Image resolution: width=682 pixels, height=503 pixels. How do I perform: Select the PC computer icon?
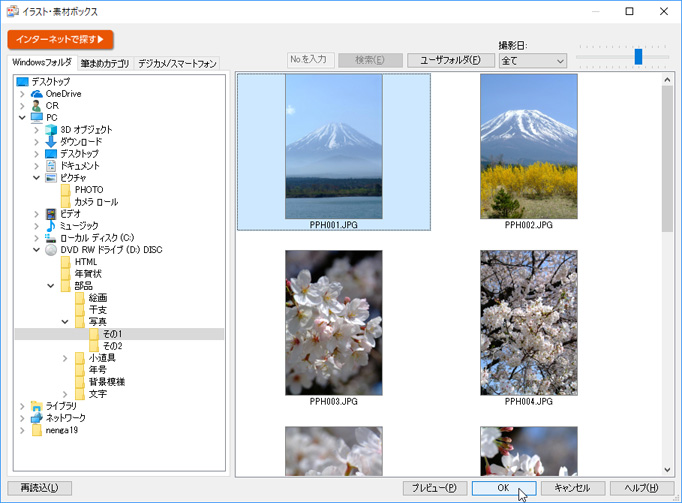[x=37, y=118]
